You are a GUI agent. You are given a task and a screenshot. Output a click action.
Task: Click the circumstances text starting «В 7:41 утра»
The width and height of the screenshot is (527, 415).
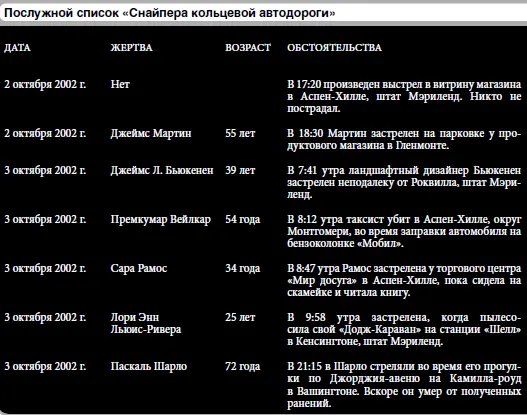coord(404,182)
